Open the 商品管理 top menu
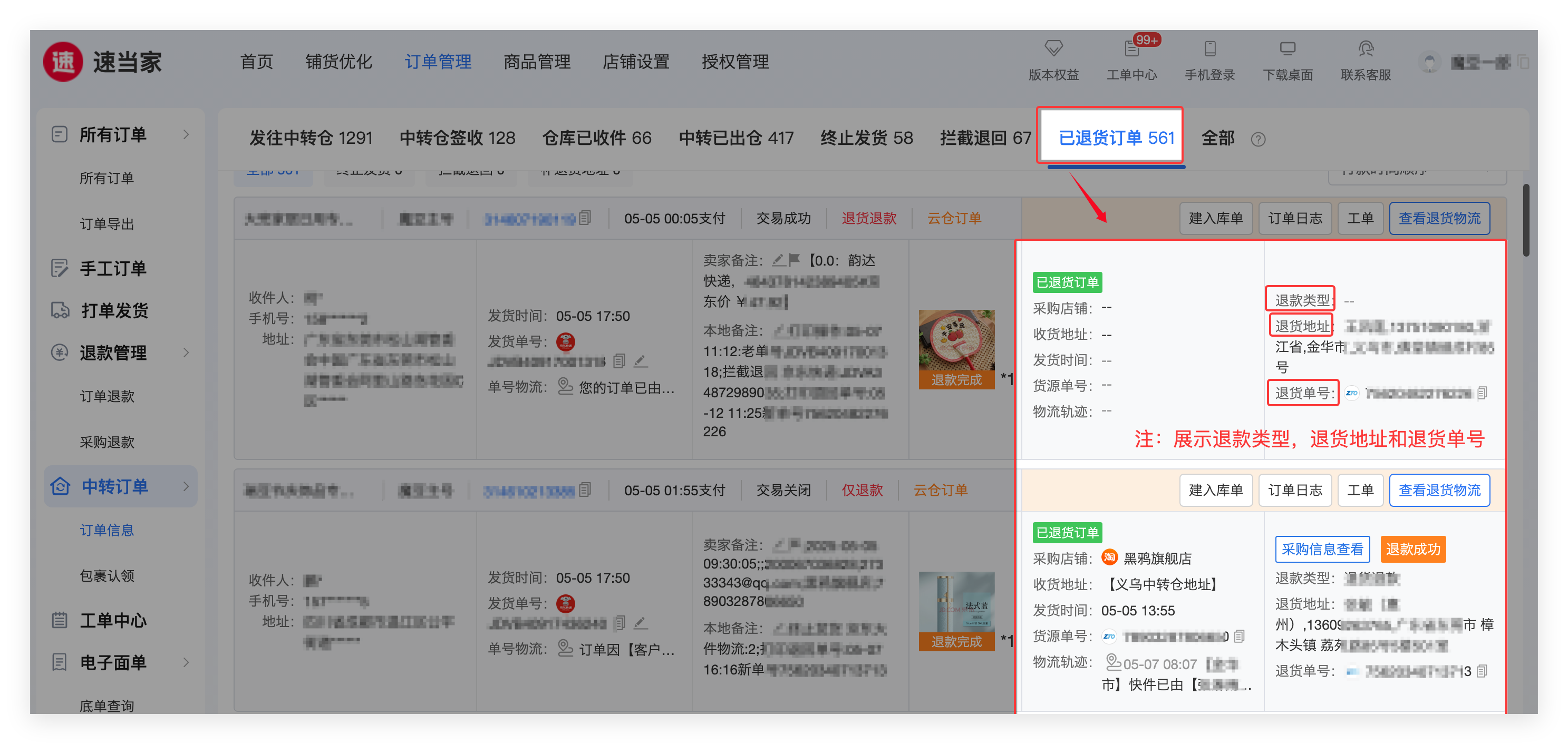 click(x=536, y=62)
